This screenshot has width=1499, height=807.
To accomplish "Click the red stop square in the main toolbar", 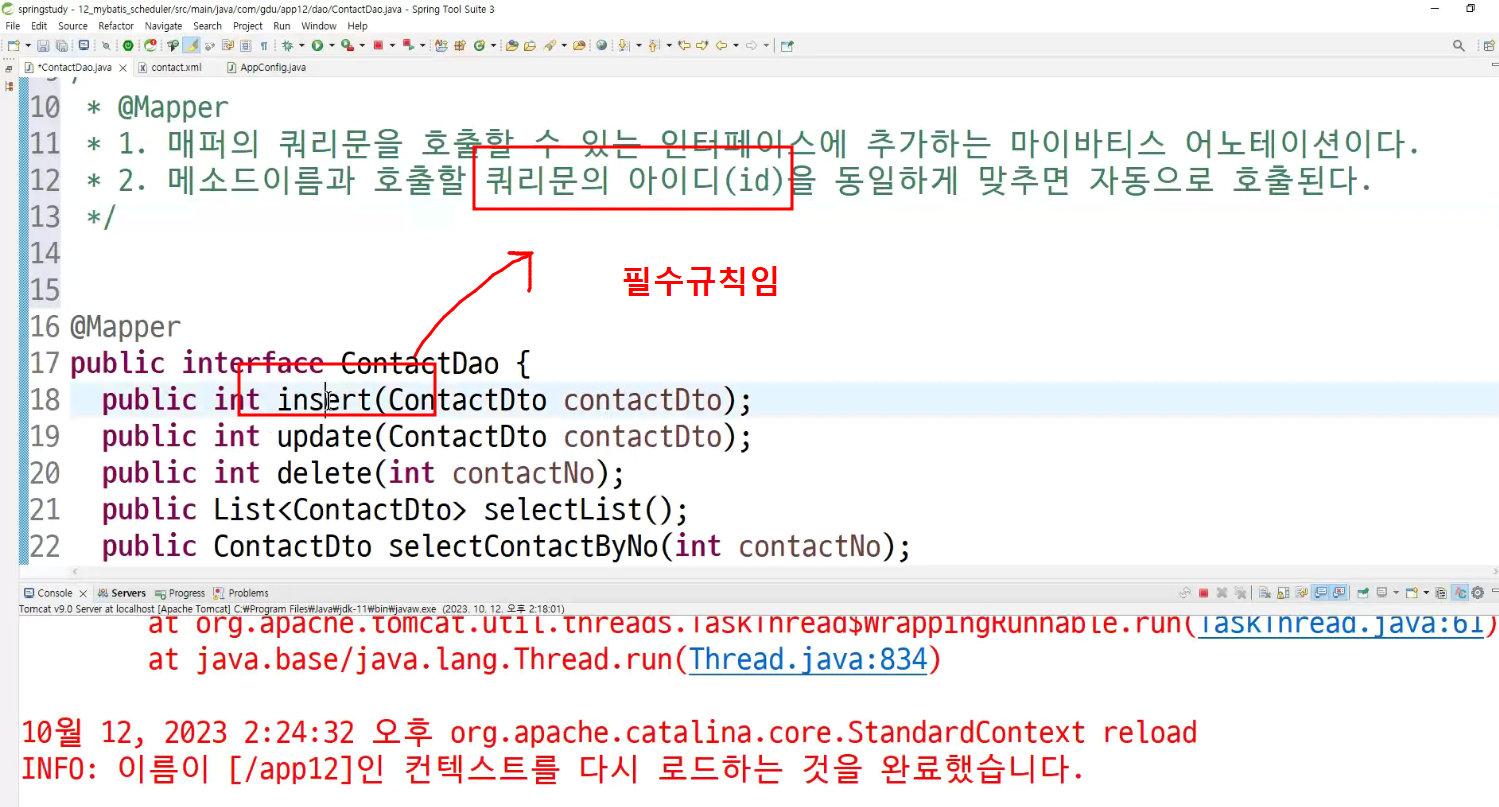I will pyautogui.click(x=378, y=45).
